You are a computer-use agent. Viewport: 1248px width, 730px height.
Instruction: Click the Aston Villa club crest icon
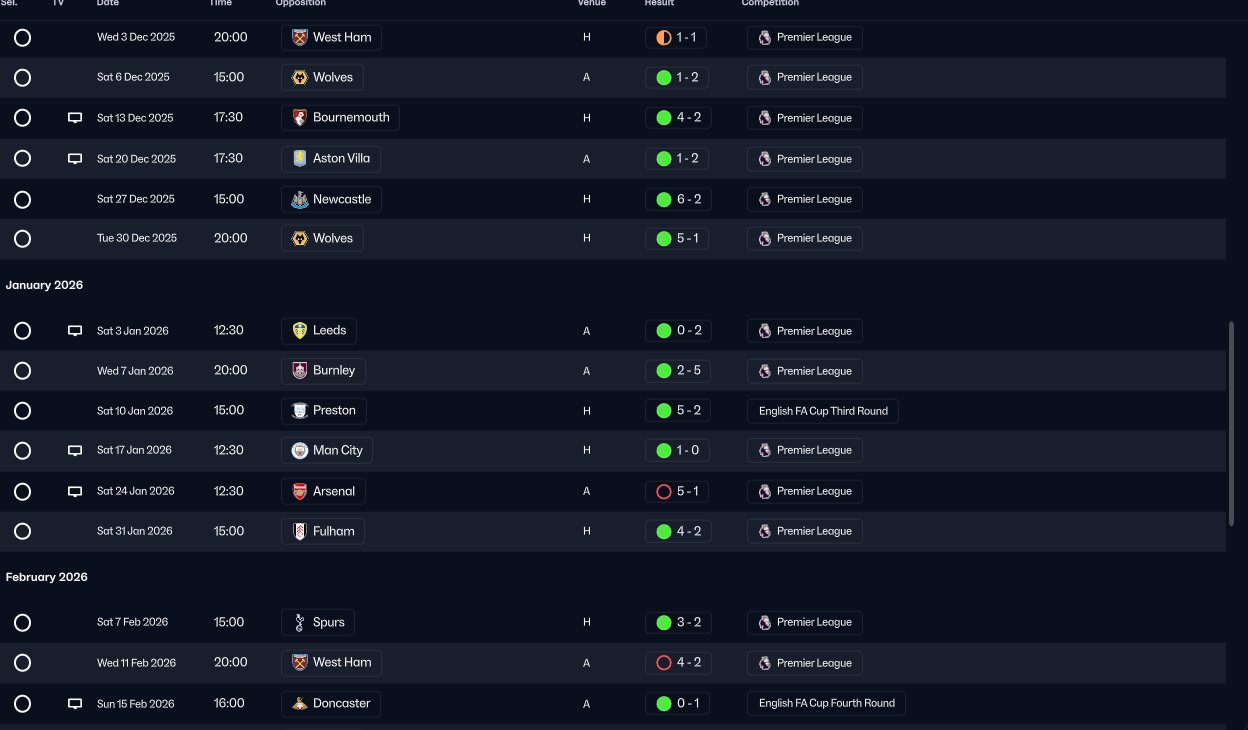(x=298, y=159)
